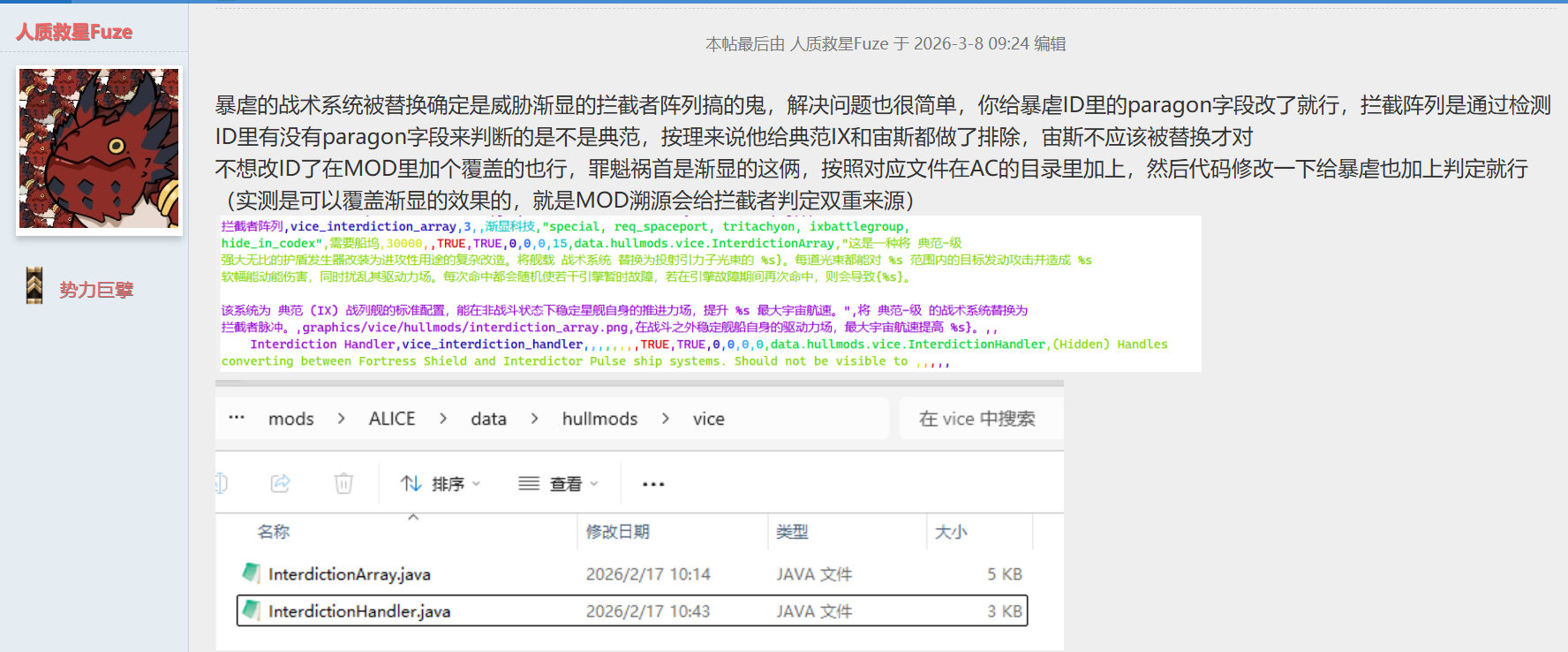Open the 人质救星Fuze user profile link

74,33
